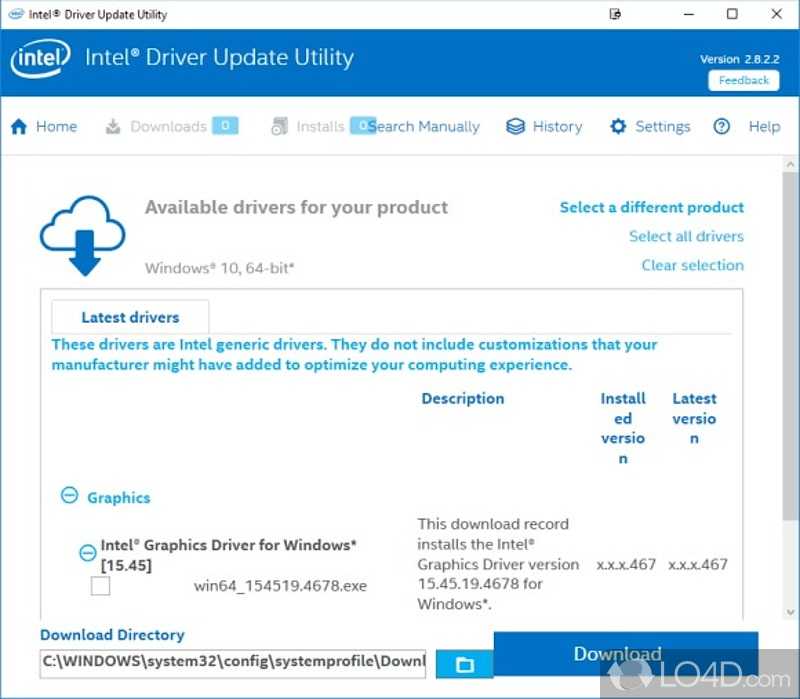
Task: Close the Intel Driver Update Utility window
Action: [x=777, y=14]
